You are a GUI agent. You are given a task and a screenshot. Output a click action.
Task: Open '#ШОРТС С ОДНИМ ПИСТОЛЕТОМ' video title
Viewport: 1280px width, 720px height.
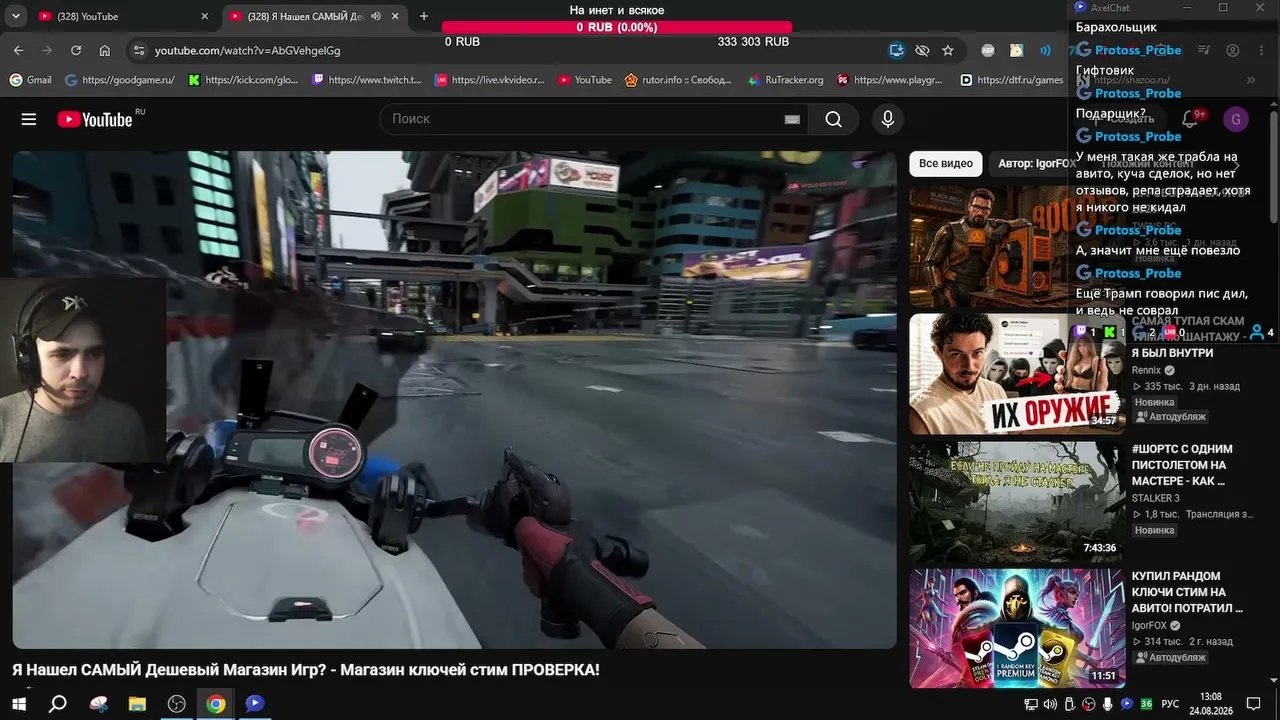[1182, 465]
